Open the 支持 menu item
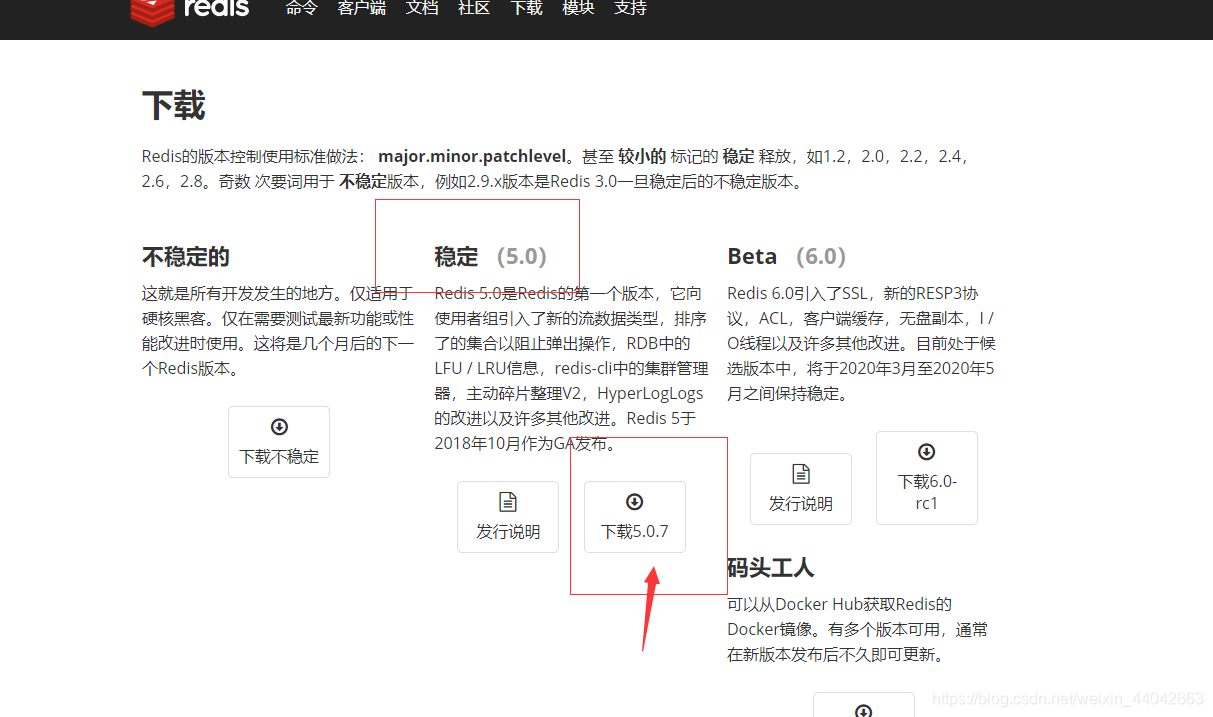The height and width of the screenshot is (717, 1213). pyautogui.click(x=630, y=8)
